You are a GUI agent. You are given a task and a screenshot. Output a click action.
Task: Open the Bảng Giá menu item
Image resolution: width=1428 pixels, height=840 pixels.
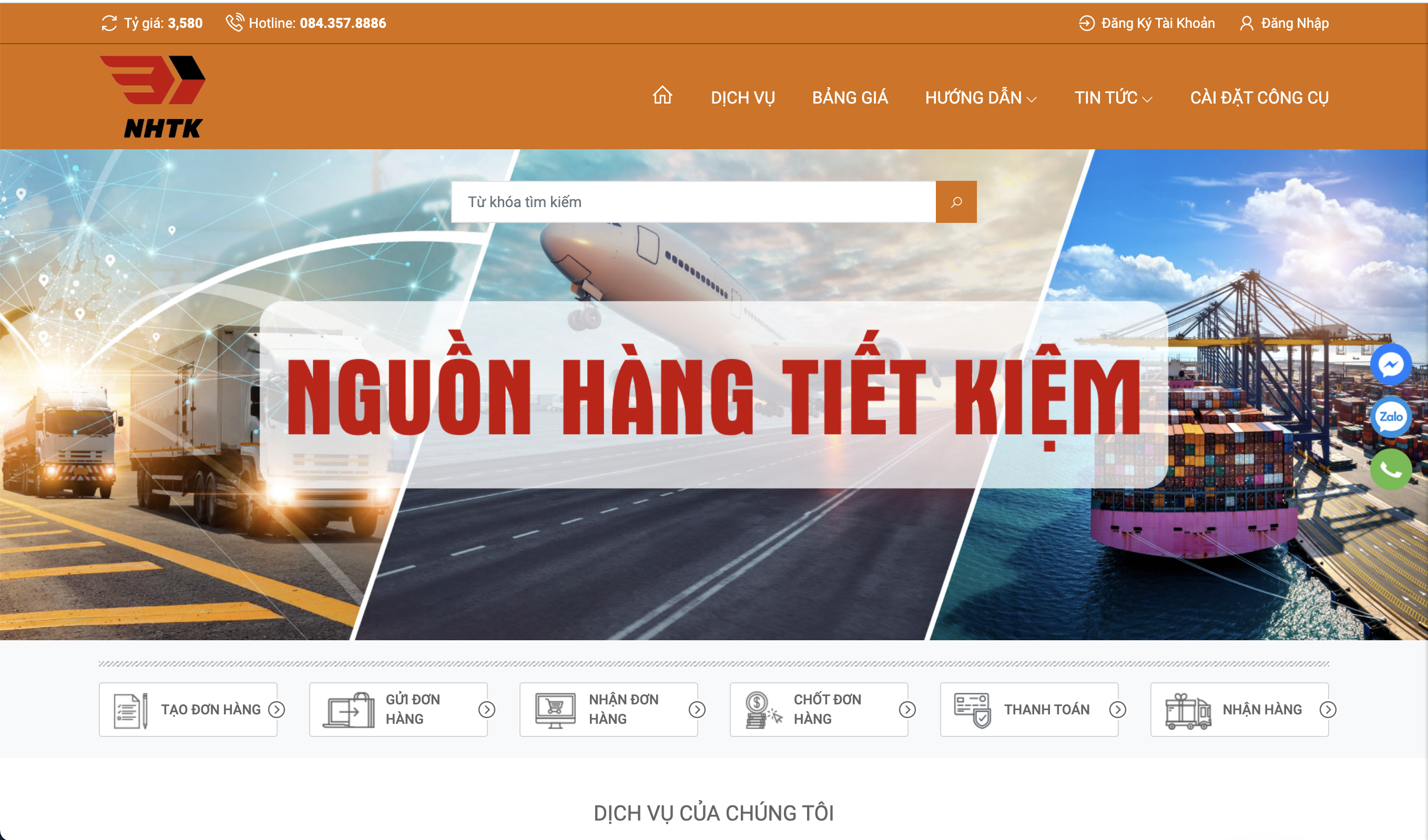point(850,98)
